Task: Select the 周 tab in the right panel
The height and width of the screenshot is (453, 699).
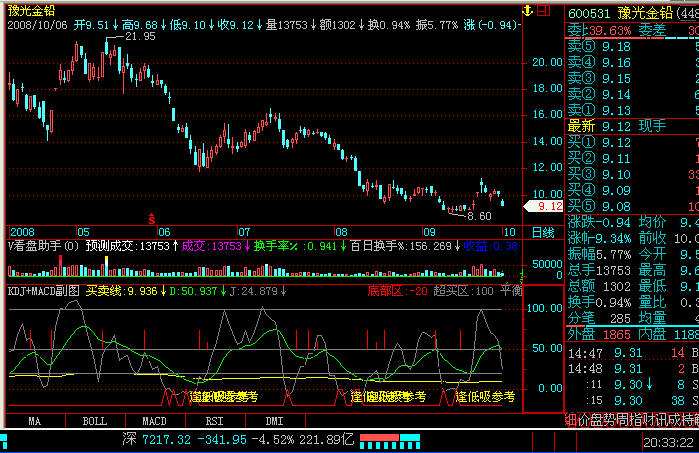Action: click(x=620, y=420)
